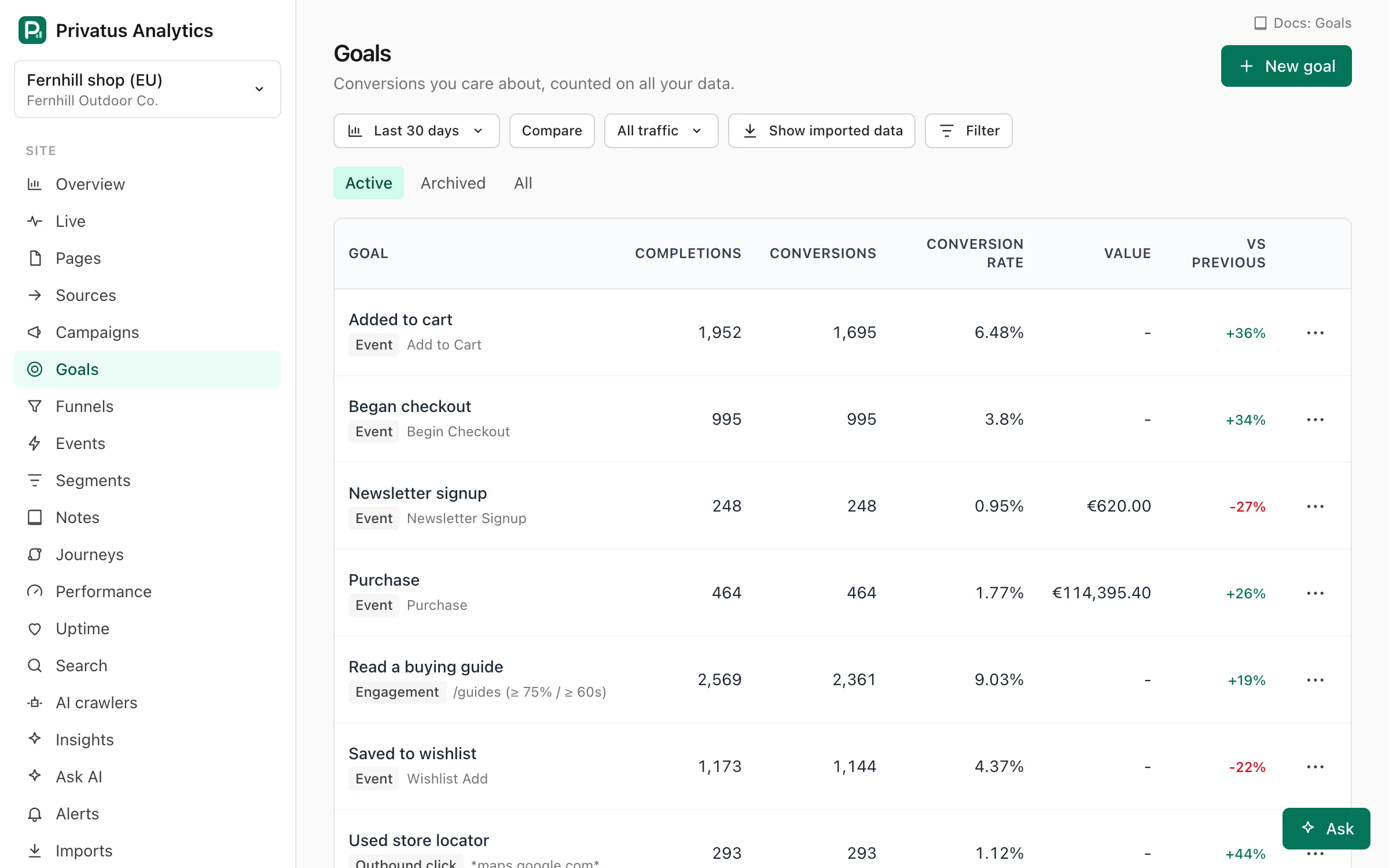Sort by the Conversion Rate column header

(975, 253)
